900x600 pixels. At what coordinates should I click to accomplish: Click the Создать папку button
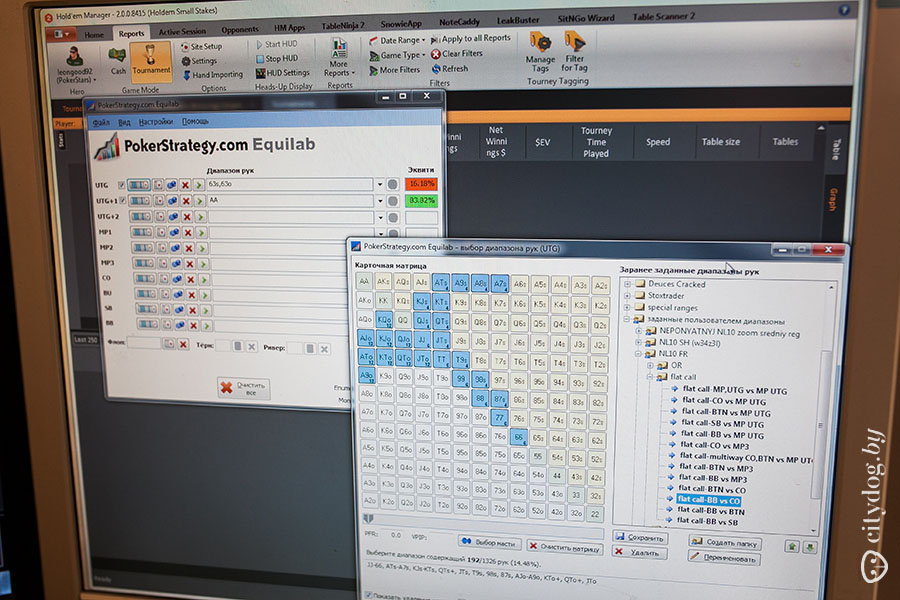726,541
